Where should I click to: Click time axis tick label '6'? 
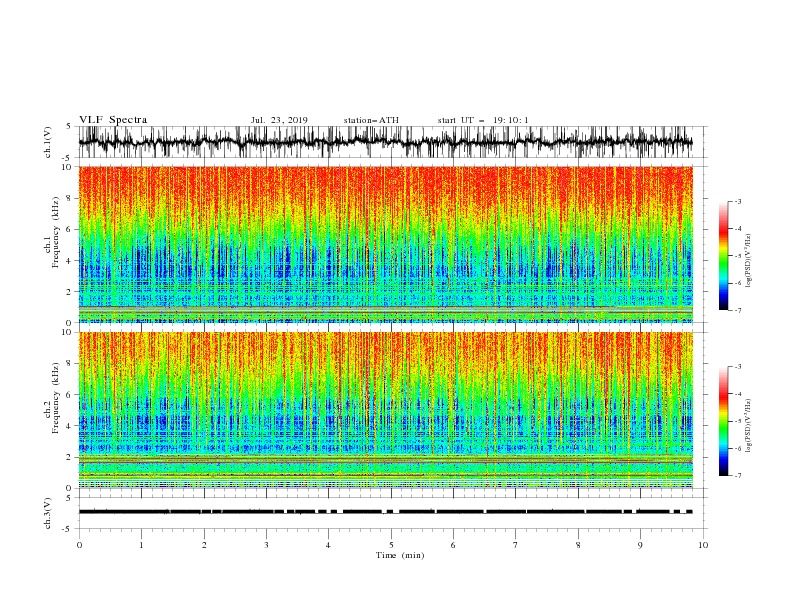click(454, 545)
